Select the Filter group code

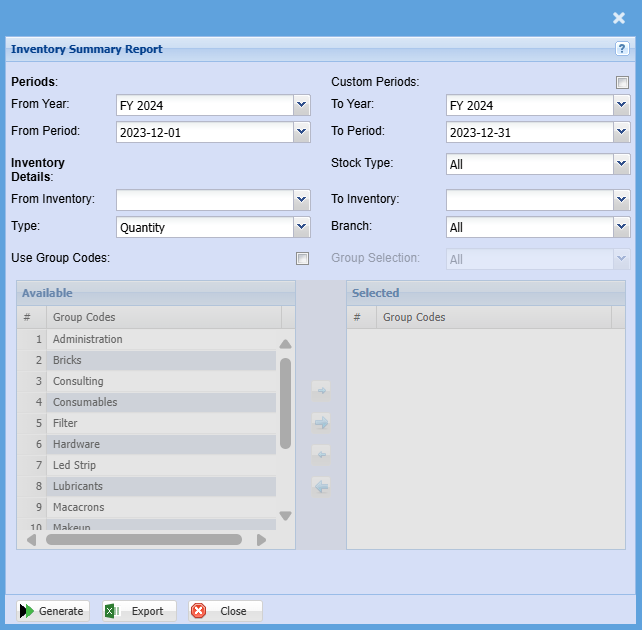click(147, 423)
